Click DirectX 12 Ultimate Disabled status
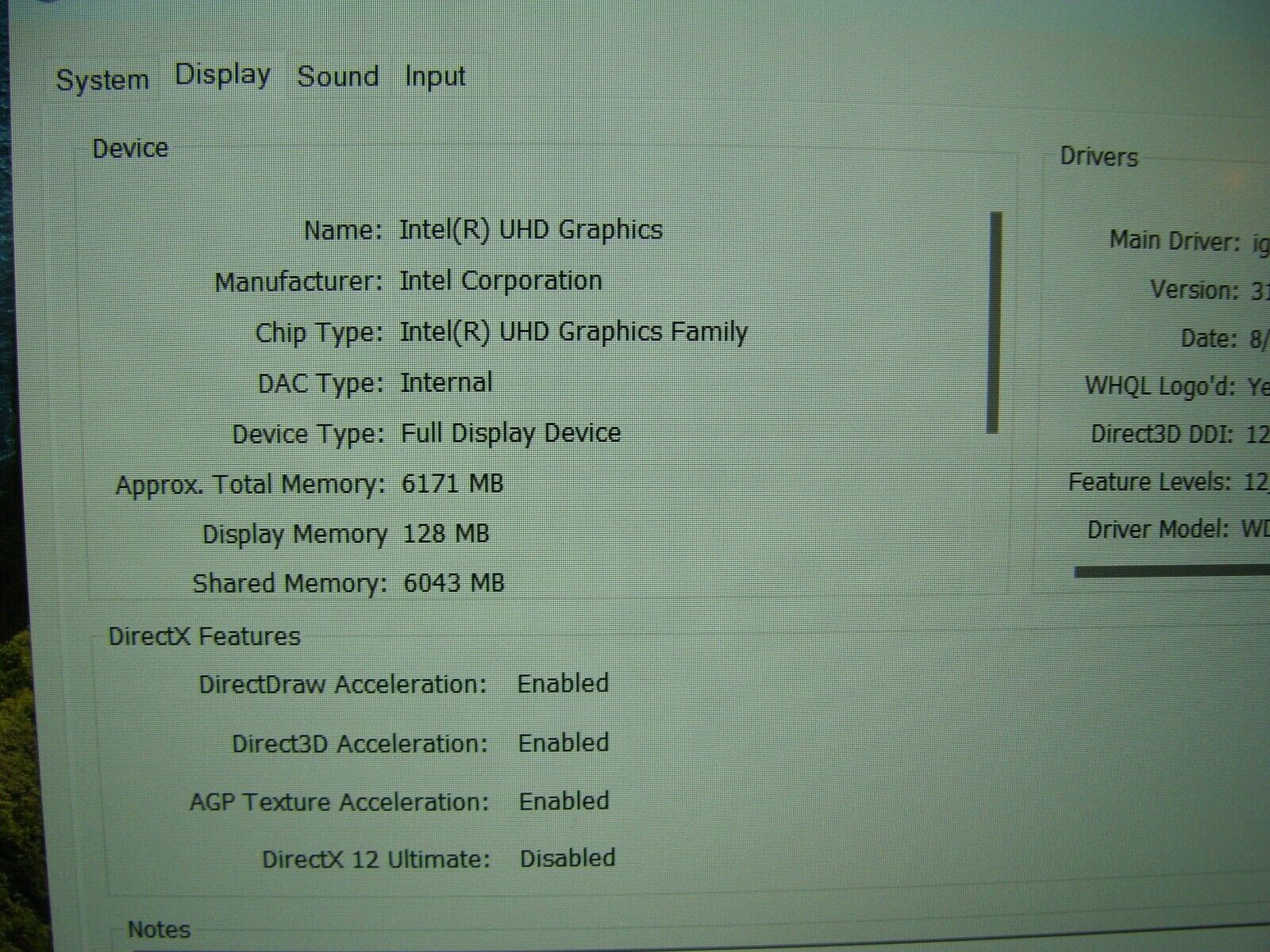The width and height of the screenshot is (1270, 952). point(568,858)
